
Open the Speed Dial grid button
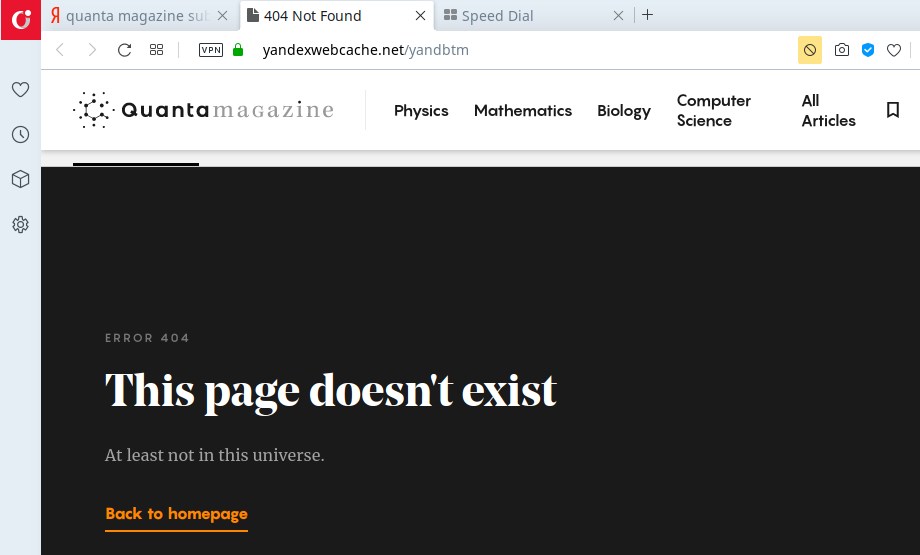156,50
